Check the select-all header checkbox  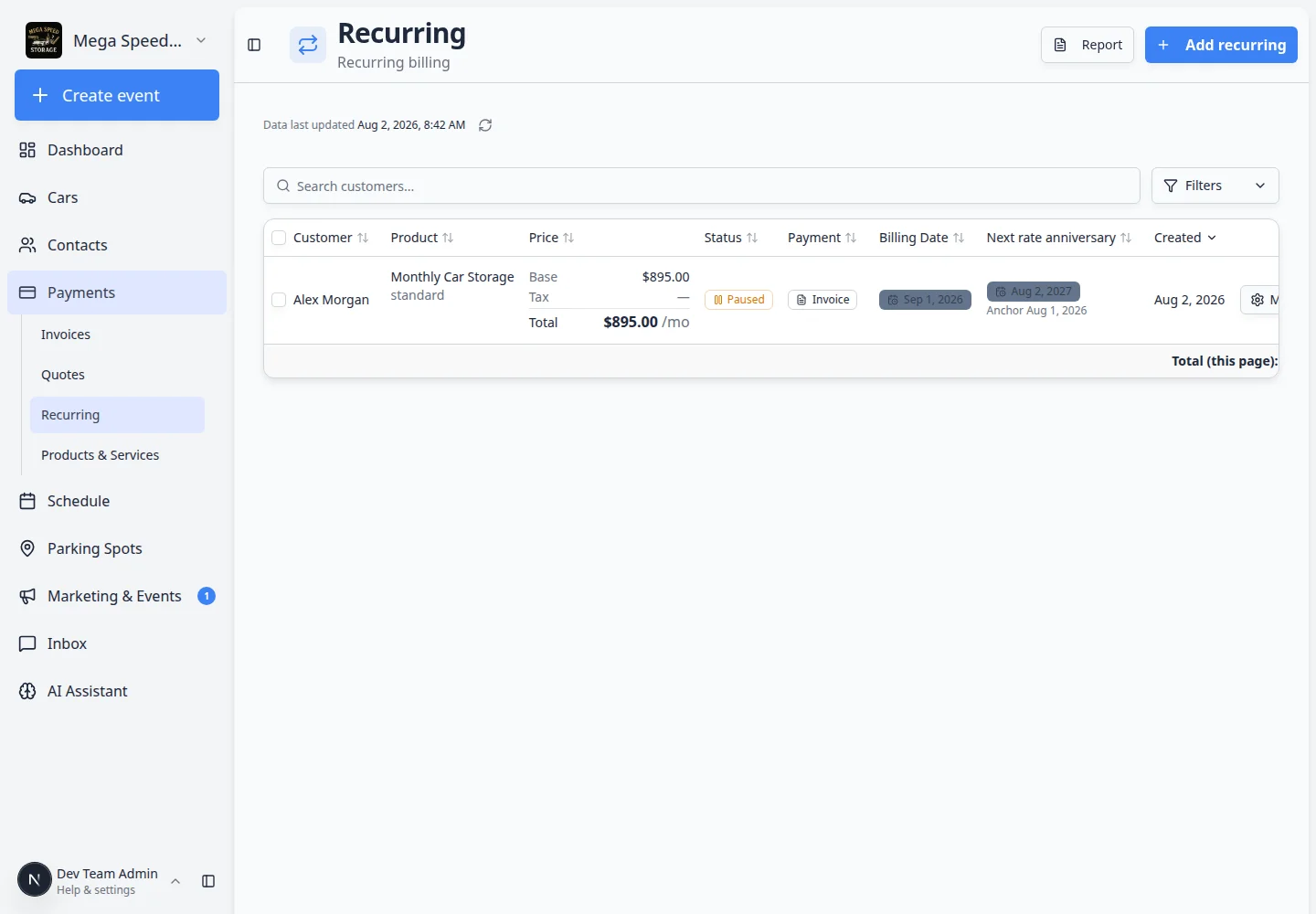(x=279, y=238)
